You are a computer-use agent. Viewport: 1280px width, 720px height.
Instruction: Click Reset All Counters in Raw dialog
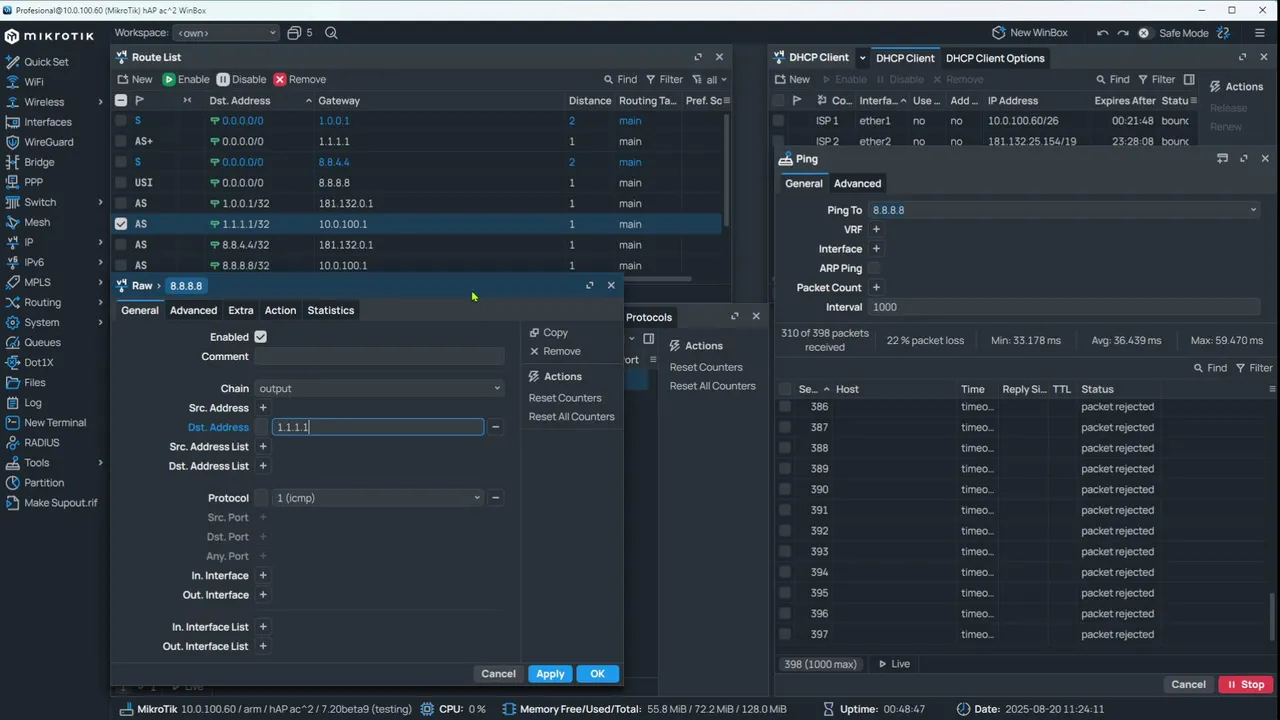tap(571, 417)
